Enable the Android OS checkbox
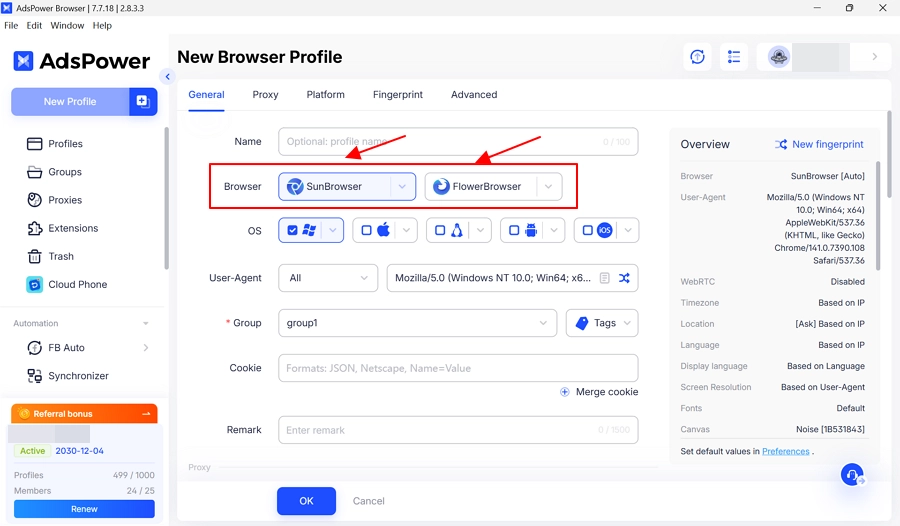 point(514,230)
